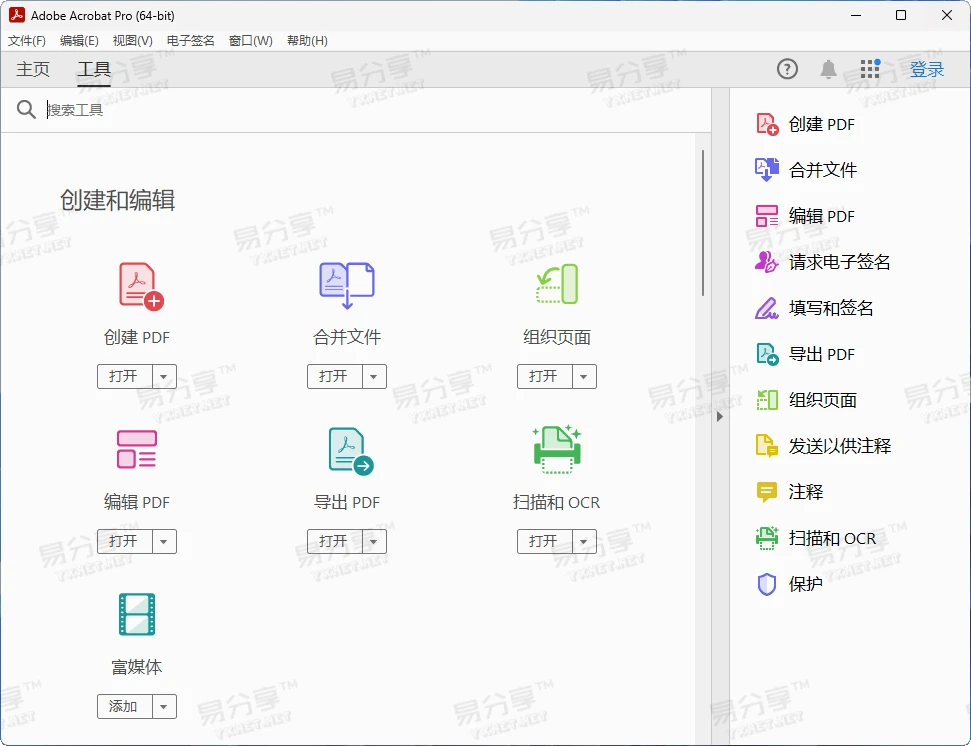Click 打开 button under 创建 PDF
The image size is (971, 746).
click(x=124, y=376)
